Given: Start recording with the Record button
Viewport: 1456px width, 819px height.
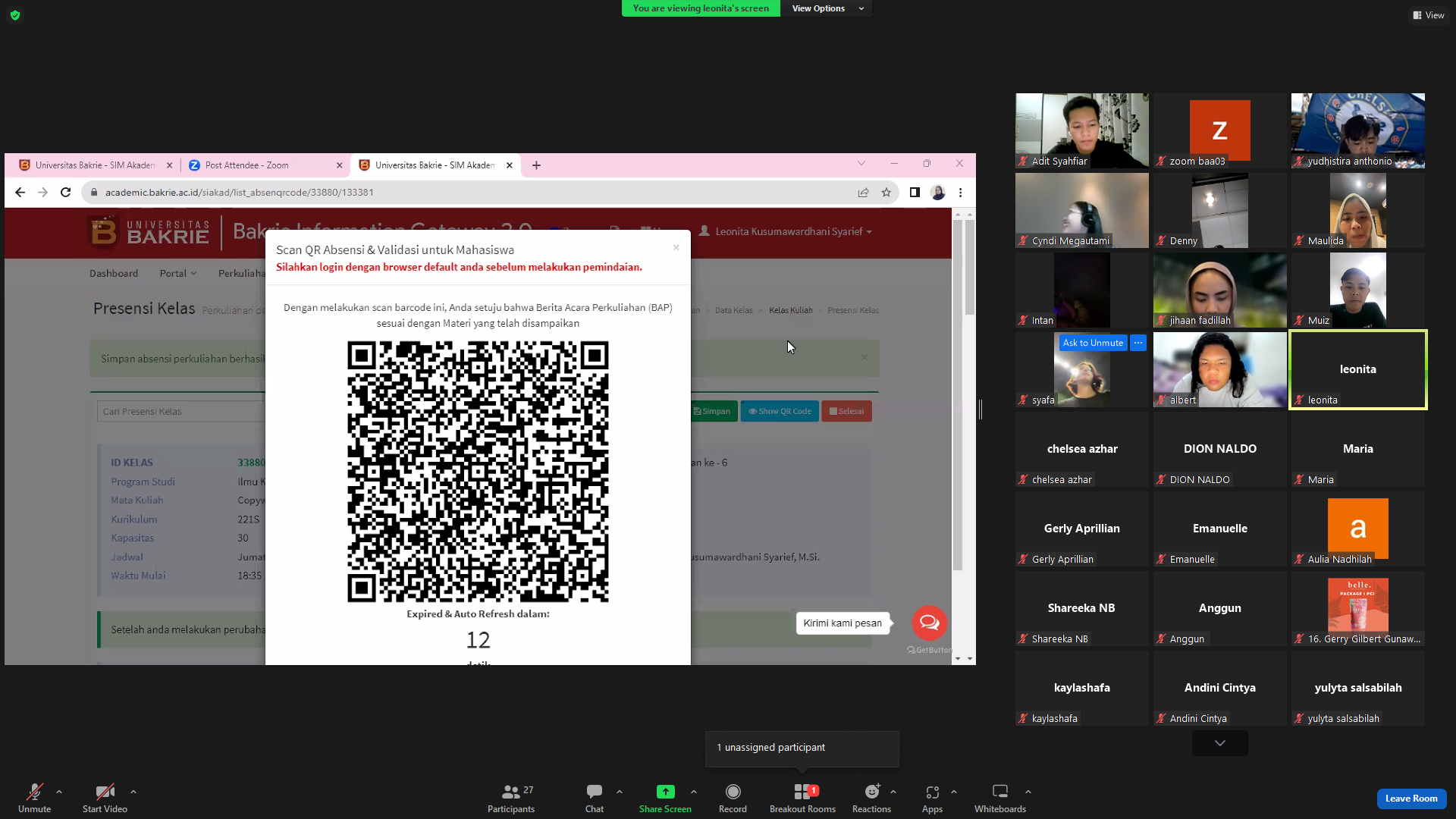Looking at the screenshot, I should click(733, 798).
